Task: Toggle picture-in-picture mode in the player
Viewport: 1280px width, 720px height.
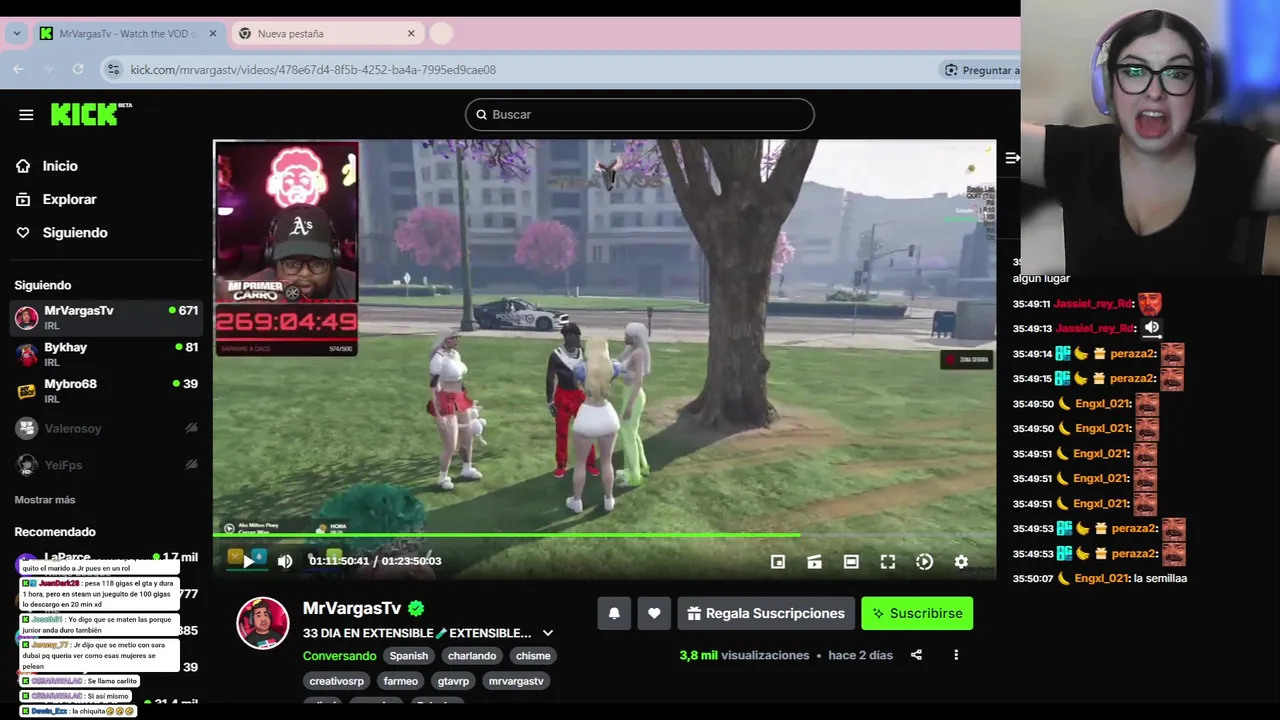Action: click(x=778, y=562)
